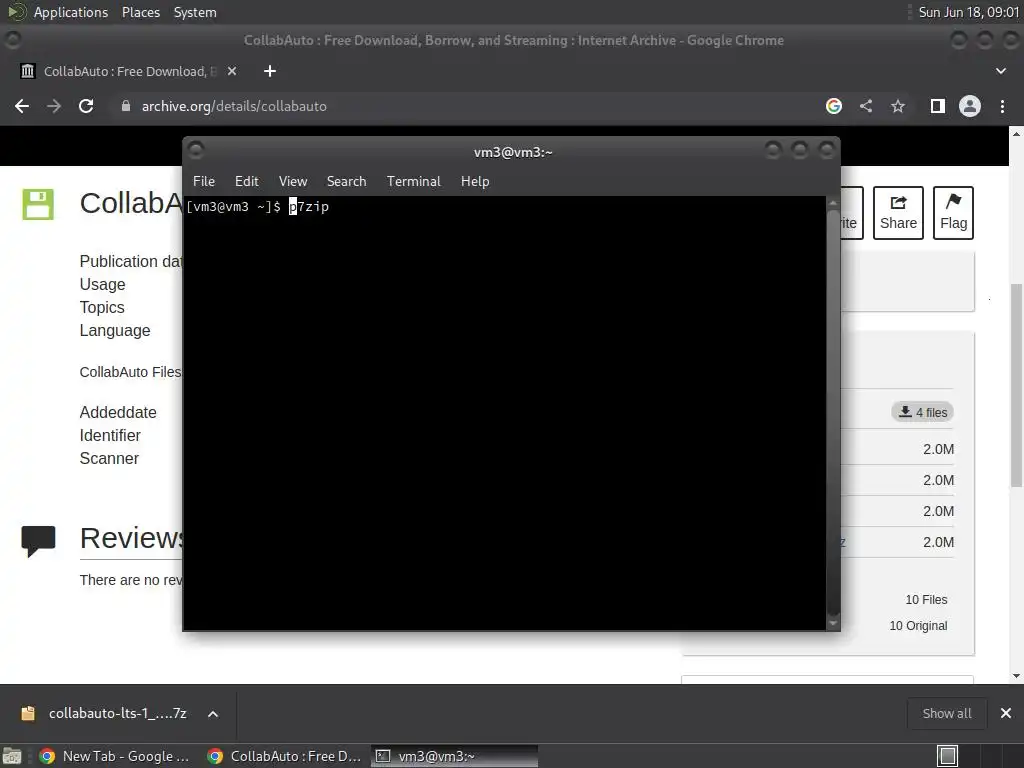Open a new tab with the plus

coord(270,71)
